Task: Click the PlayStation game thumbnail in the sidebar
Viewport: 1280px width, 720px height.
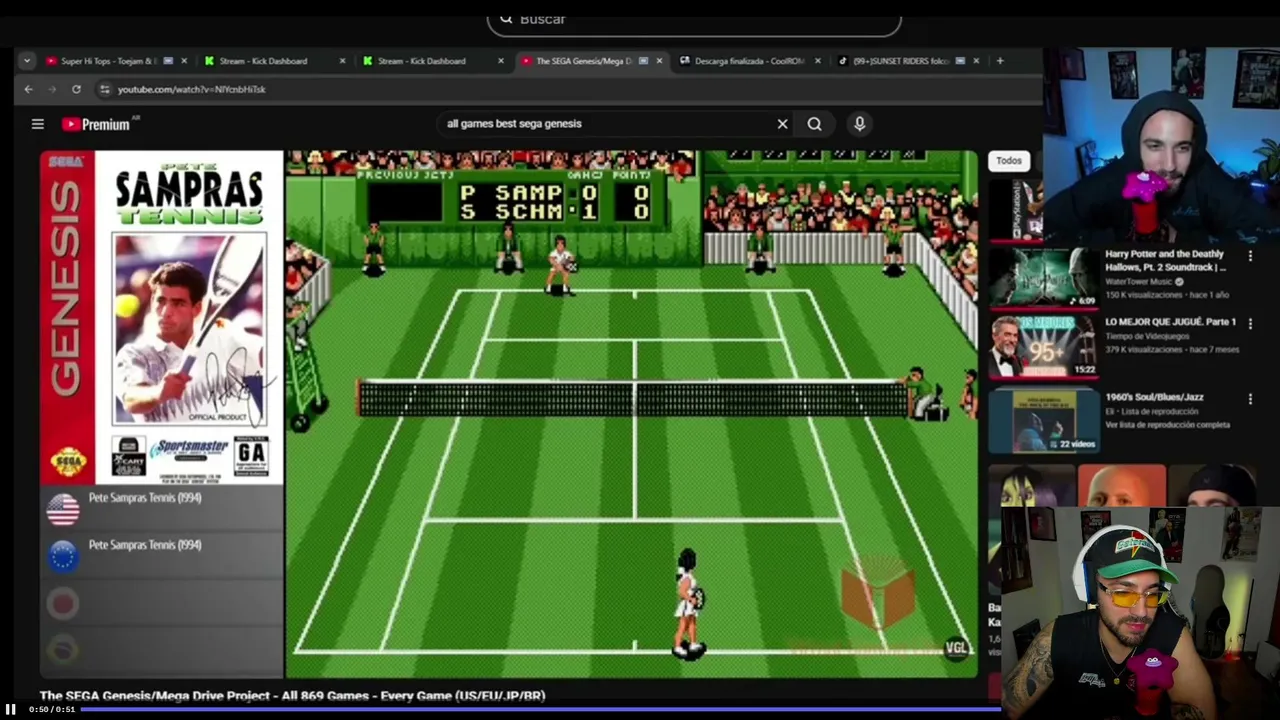Action: click(x=1016, y=209)
